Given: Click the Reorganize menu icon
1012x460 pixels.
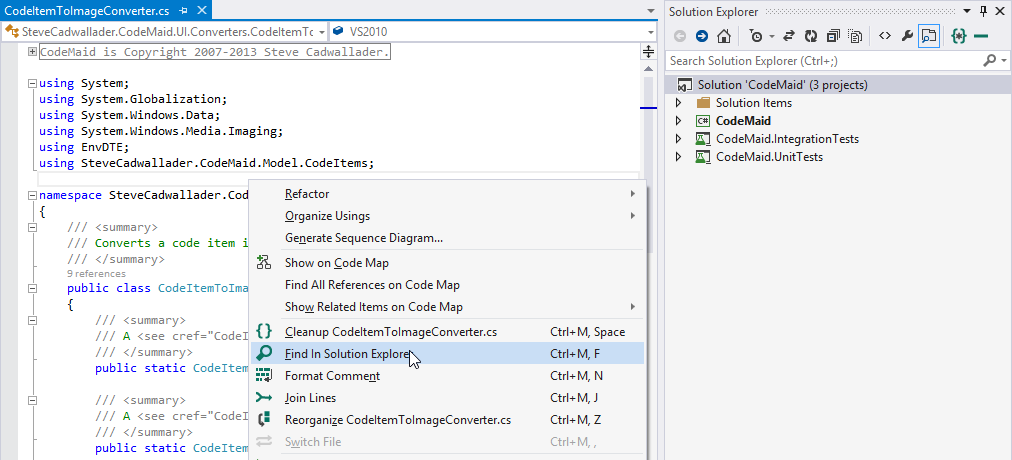Looking at the screenshot, I should pos(264,420).
